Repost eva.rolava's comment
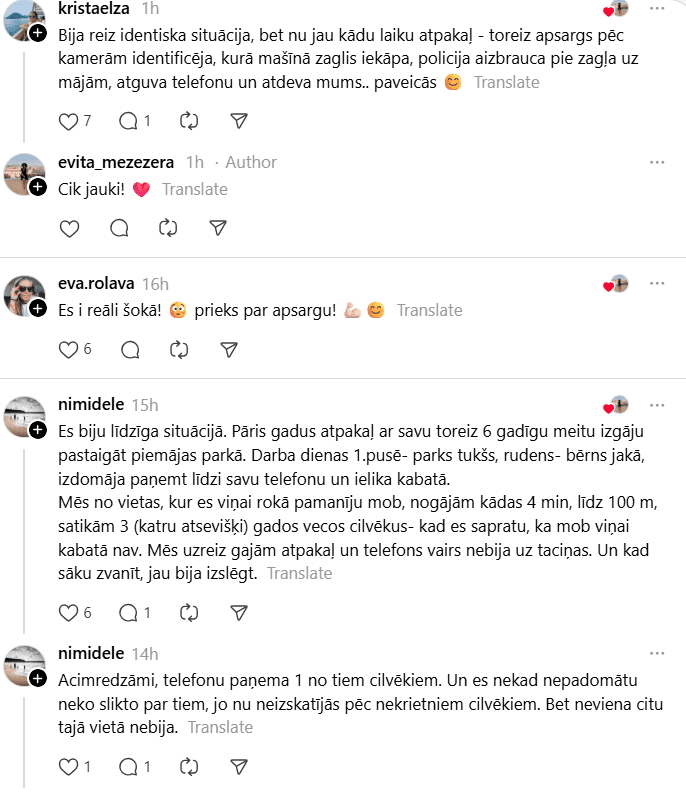The width and height of the screenshot is (686, 795). [x=179, y=349]
